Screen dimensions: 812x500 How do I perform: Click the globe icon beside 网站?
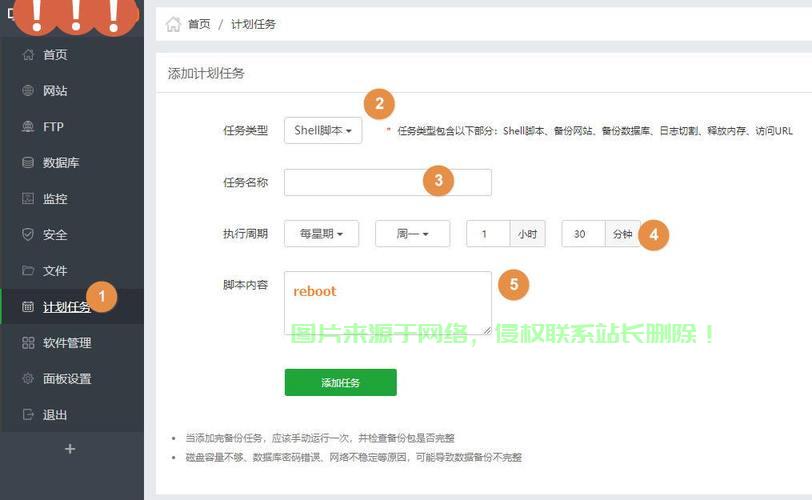click(28, 91)
